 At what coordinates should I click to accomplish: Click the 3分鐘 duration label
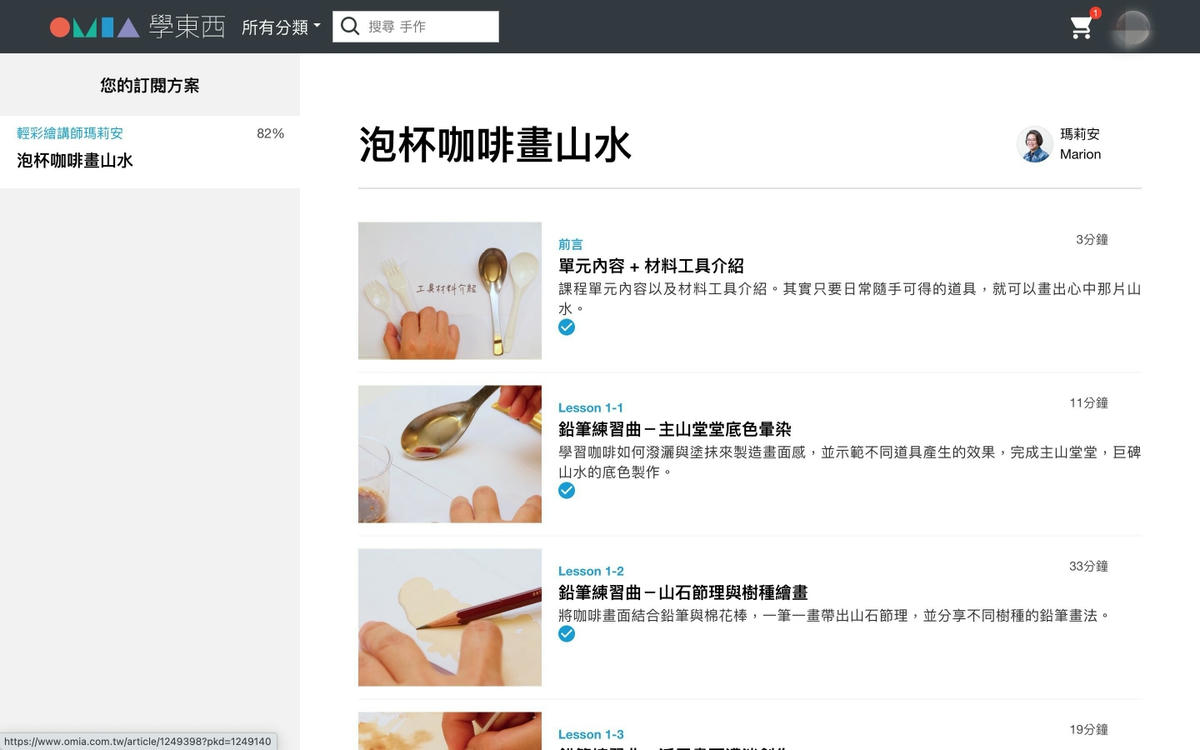[1092, 240]
